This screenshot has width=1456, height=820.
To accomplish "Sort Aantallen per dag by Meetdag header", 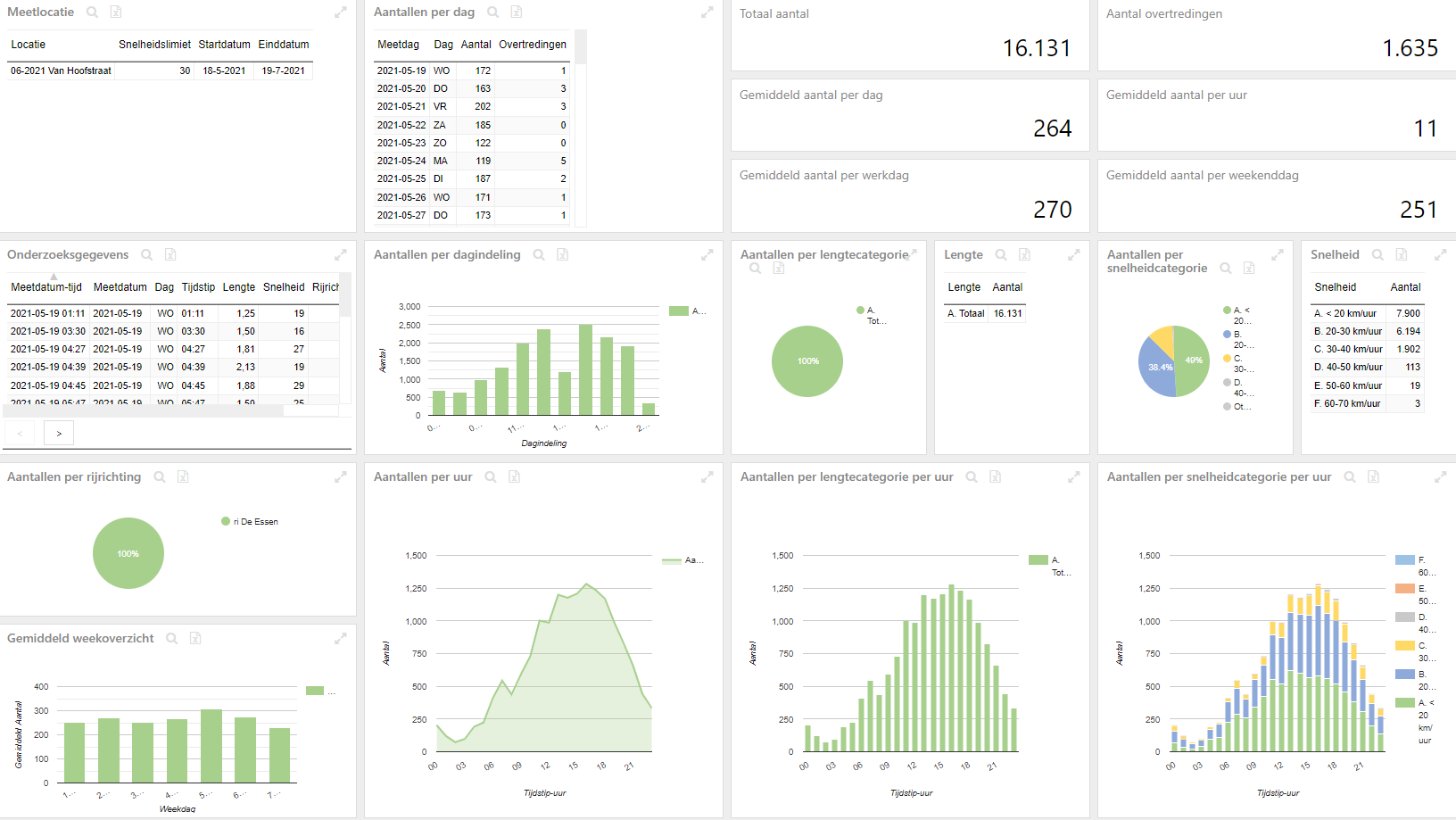I will click(x=398, y=45).
